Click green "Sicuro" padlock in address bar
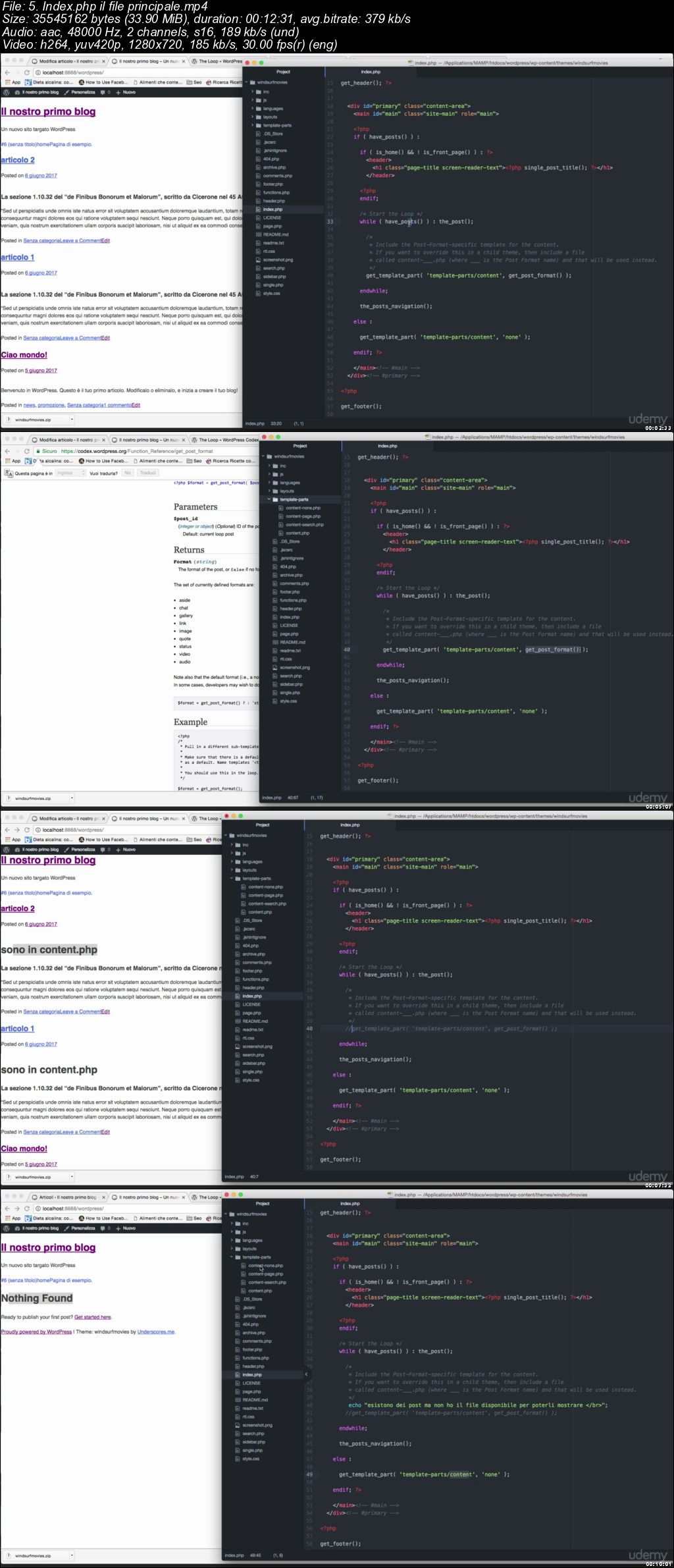This screenshot has height=1568, width=674. tap(47, 451)
